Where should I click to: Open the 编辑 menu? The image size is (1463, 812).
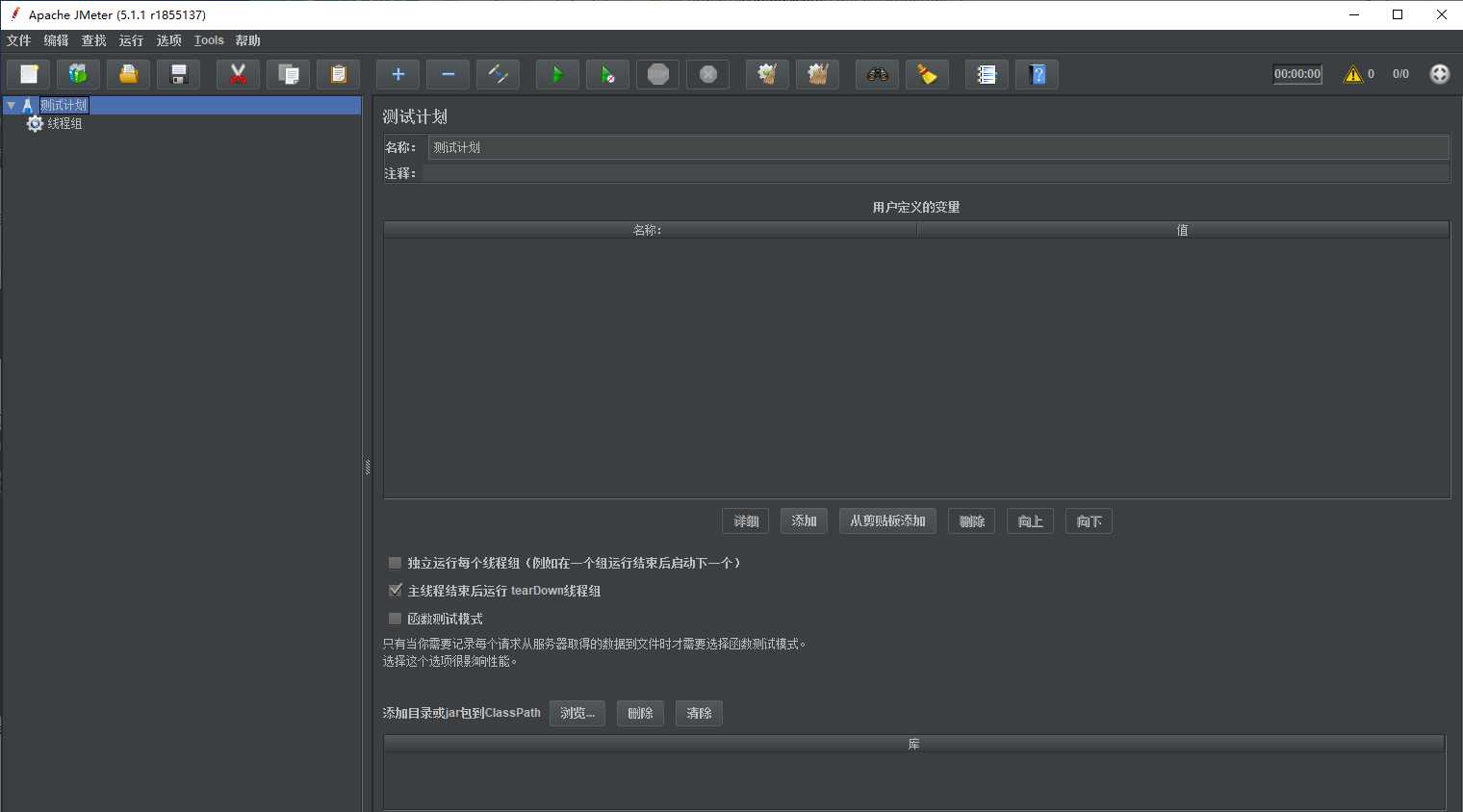56,40
